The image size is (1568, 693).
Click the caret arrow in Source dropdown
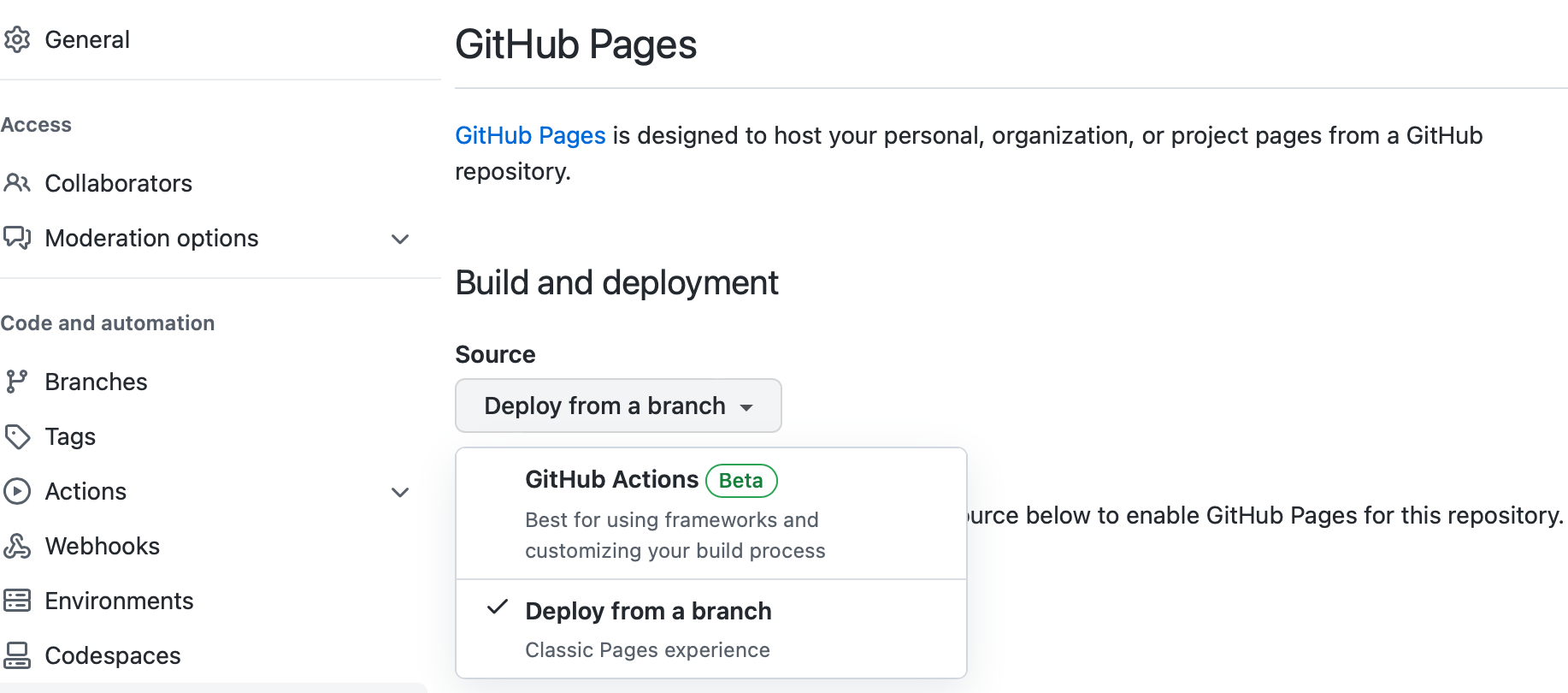(x=746, y=408)
